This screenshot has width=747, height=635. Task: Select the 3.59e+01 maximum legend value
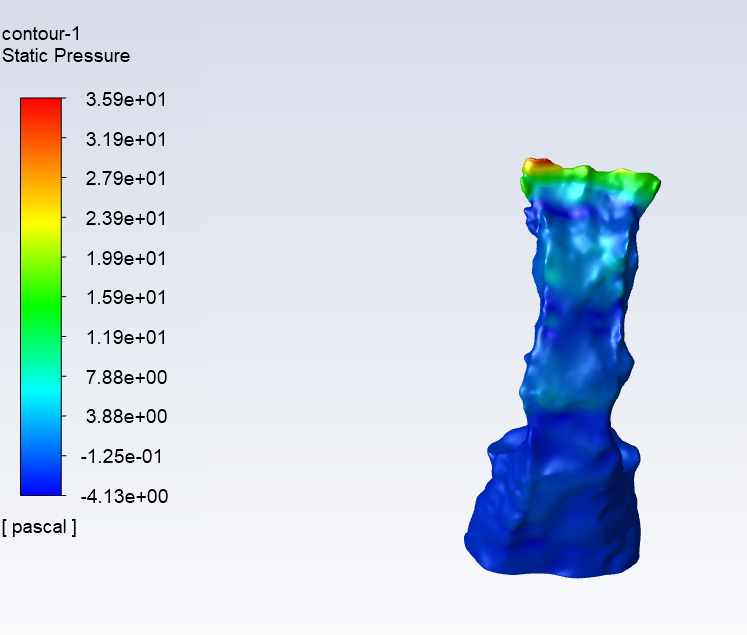126,100
